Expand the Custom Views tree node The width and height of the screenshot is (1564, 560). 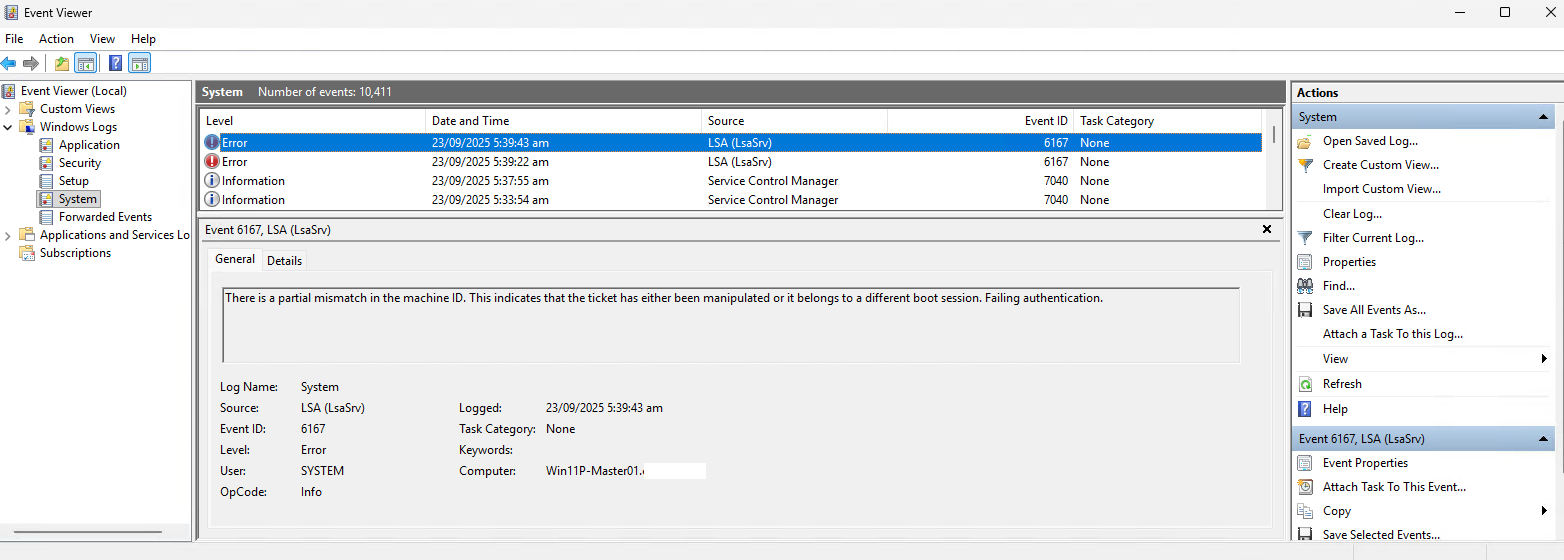[x=9, y=109]
